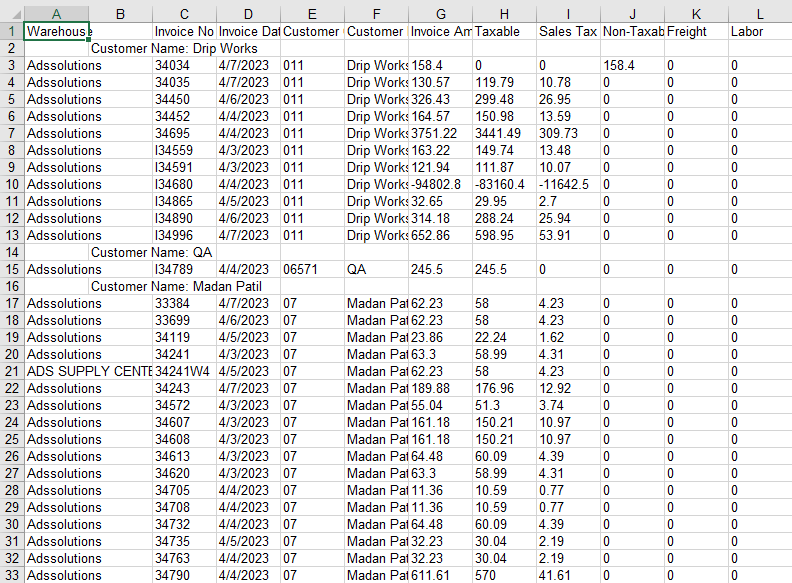Select row 21 header
Viewport: 792px width, 583px height.
pos(12,371)
